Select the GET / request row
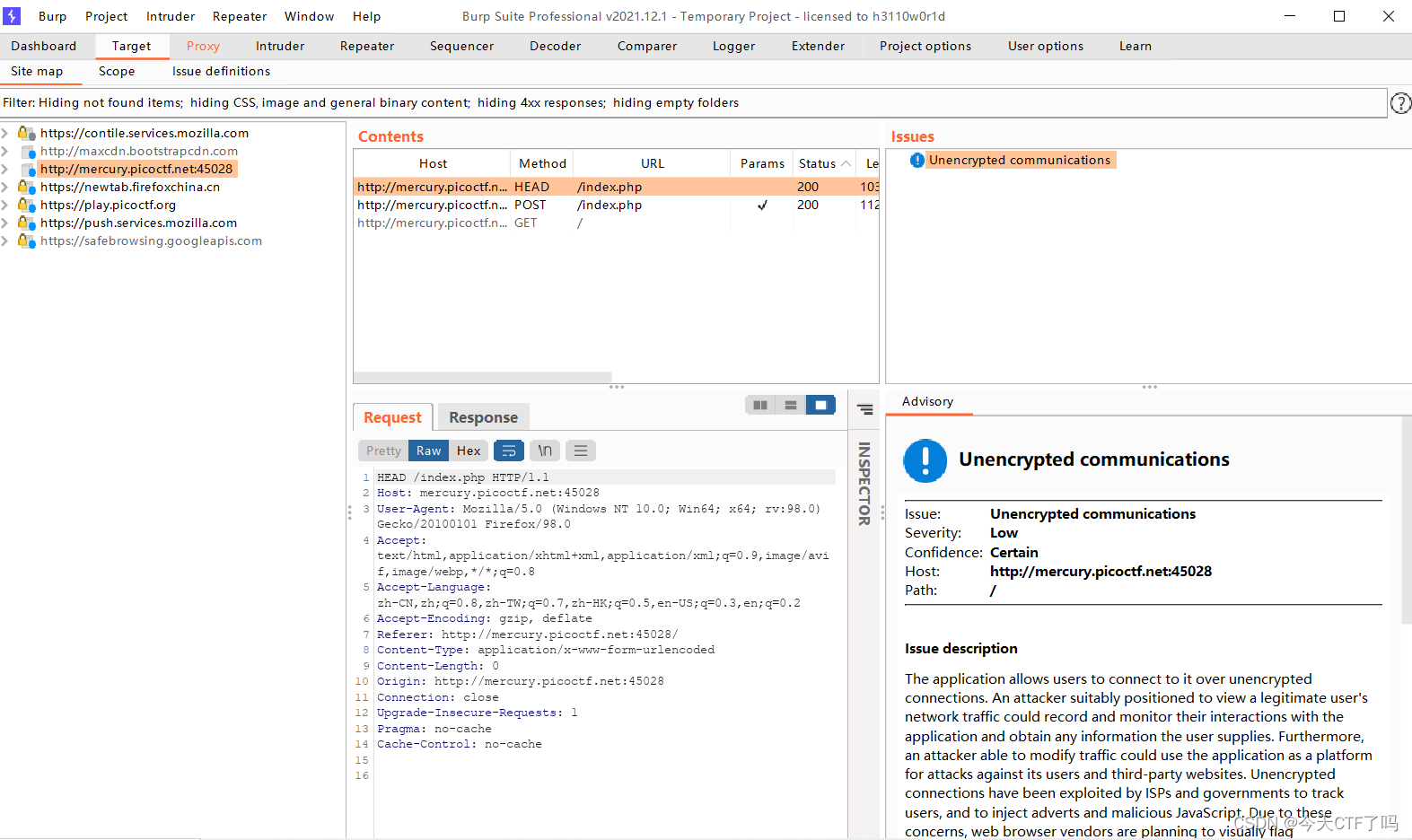This screenshot has height=840, width=1412. tap(616, 223)
